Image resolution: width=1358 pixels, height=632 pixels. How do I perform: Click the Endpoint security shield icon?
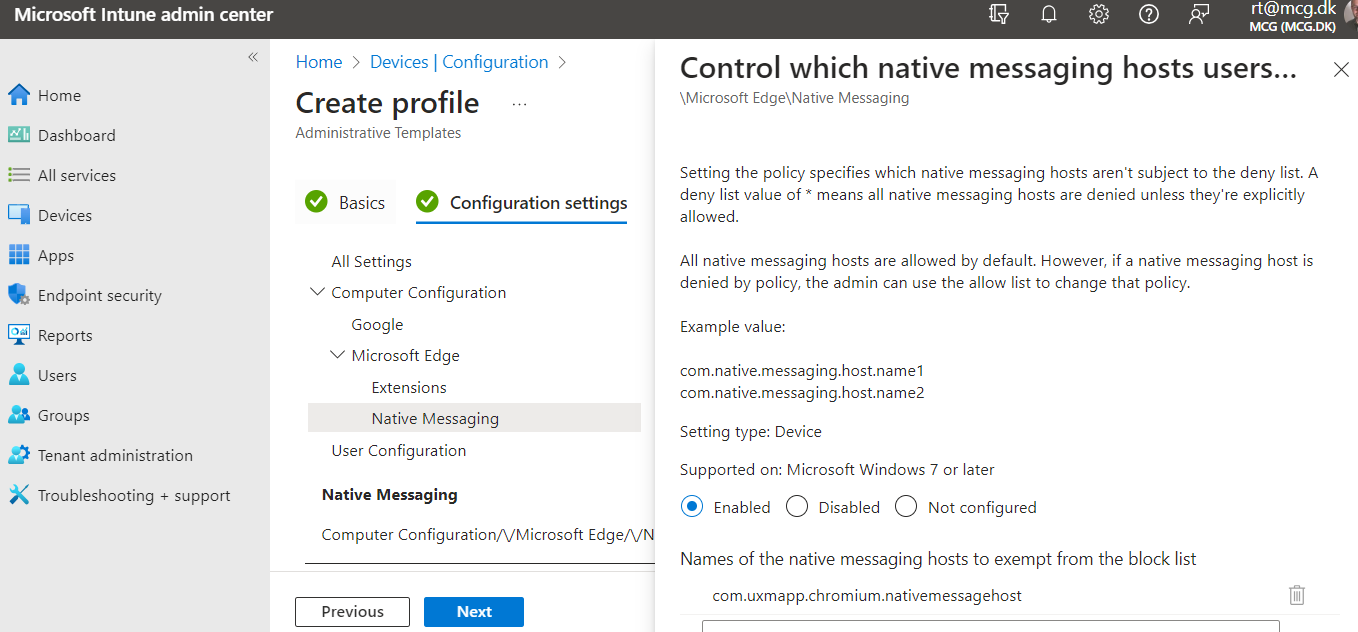point(18,295)
